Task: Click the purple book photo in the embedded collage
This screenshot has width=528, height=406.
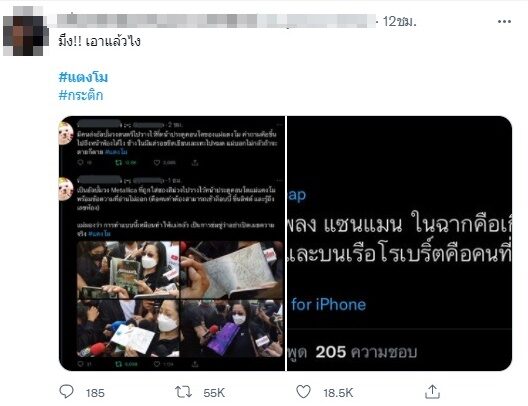Action: pos(231,329)
